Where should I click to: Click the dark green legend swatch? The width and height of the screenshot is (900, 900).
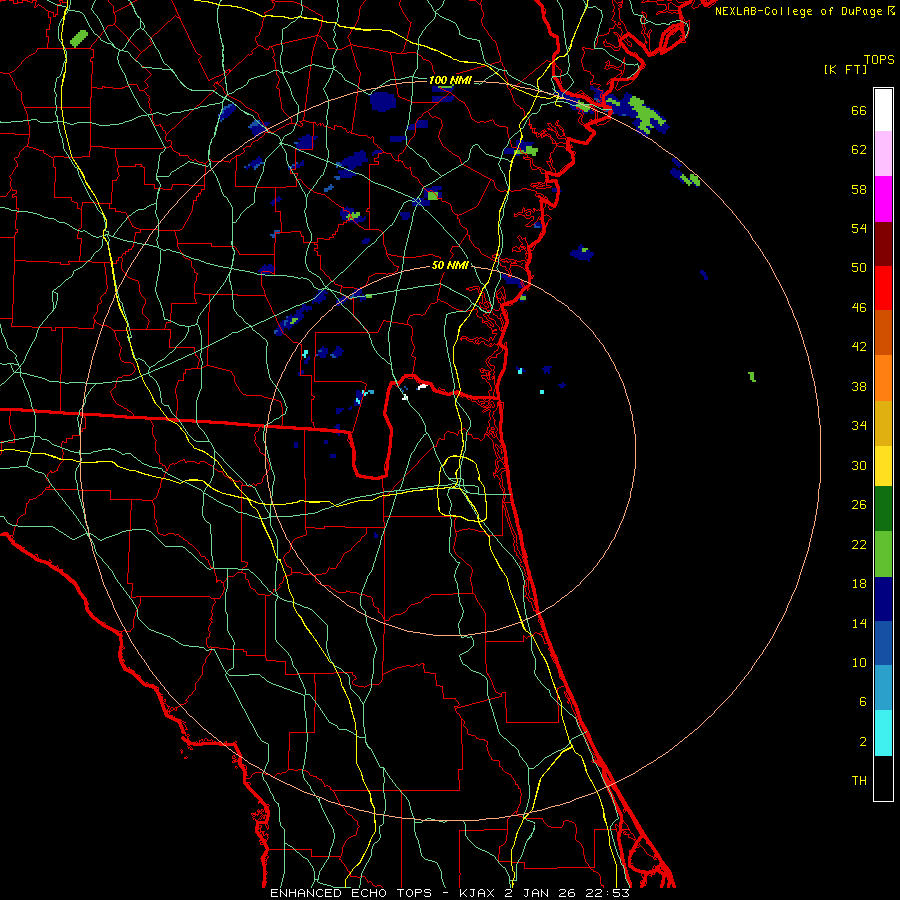click(883, 509)
